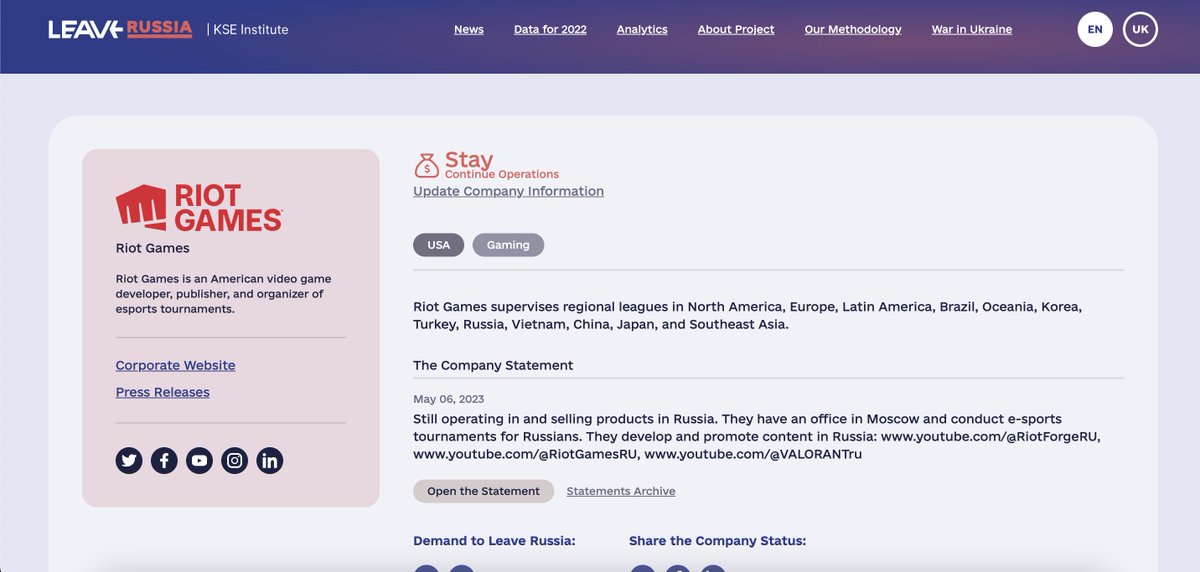
Task: Click the Open the Statement button
Action: pos(483,491)
